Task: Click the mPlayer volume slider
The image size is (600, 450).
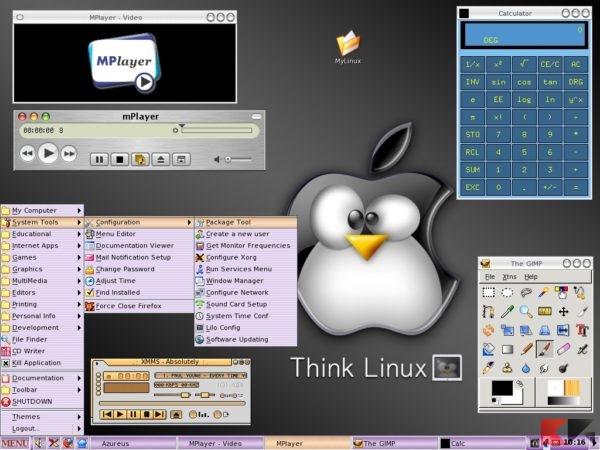Action: click(238, 159)
